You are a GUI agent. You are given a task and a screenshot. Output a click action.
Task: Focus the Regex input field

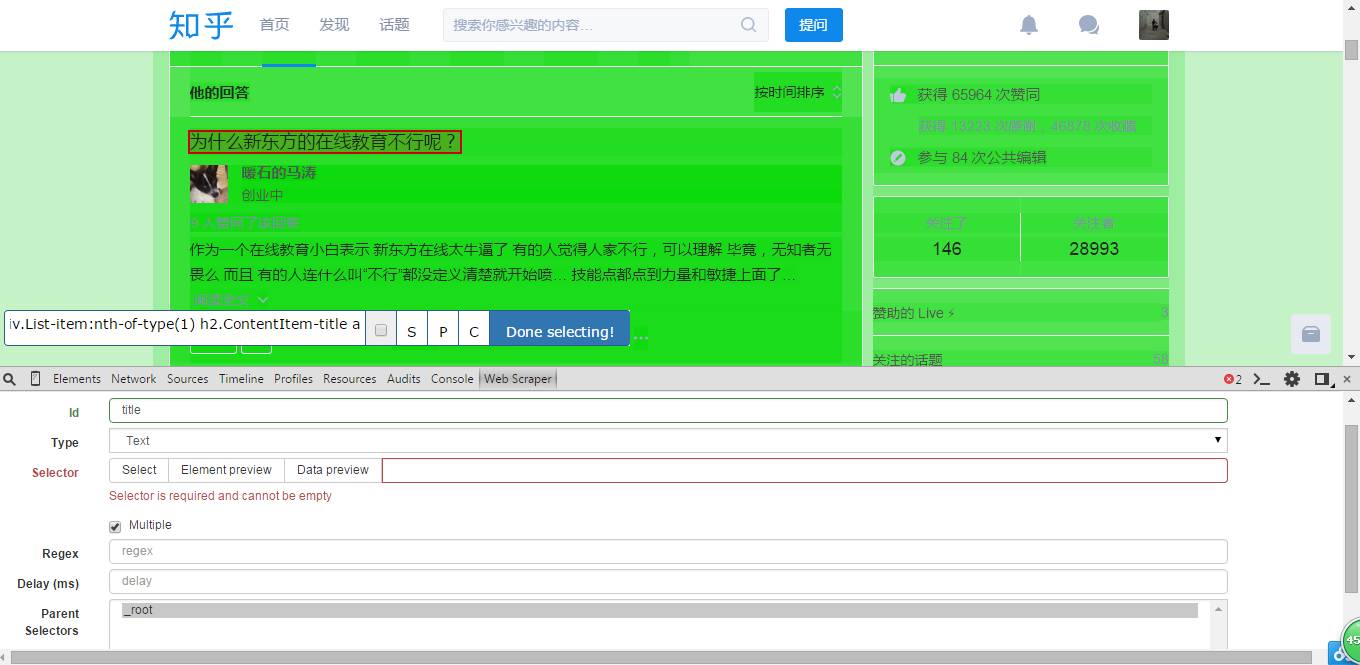click(668, 551)
